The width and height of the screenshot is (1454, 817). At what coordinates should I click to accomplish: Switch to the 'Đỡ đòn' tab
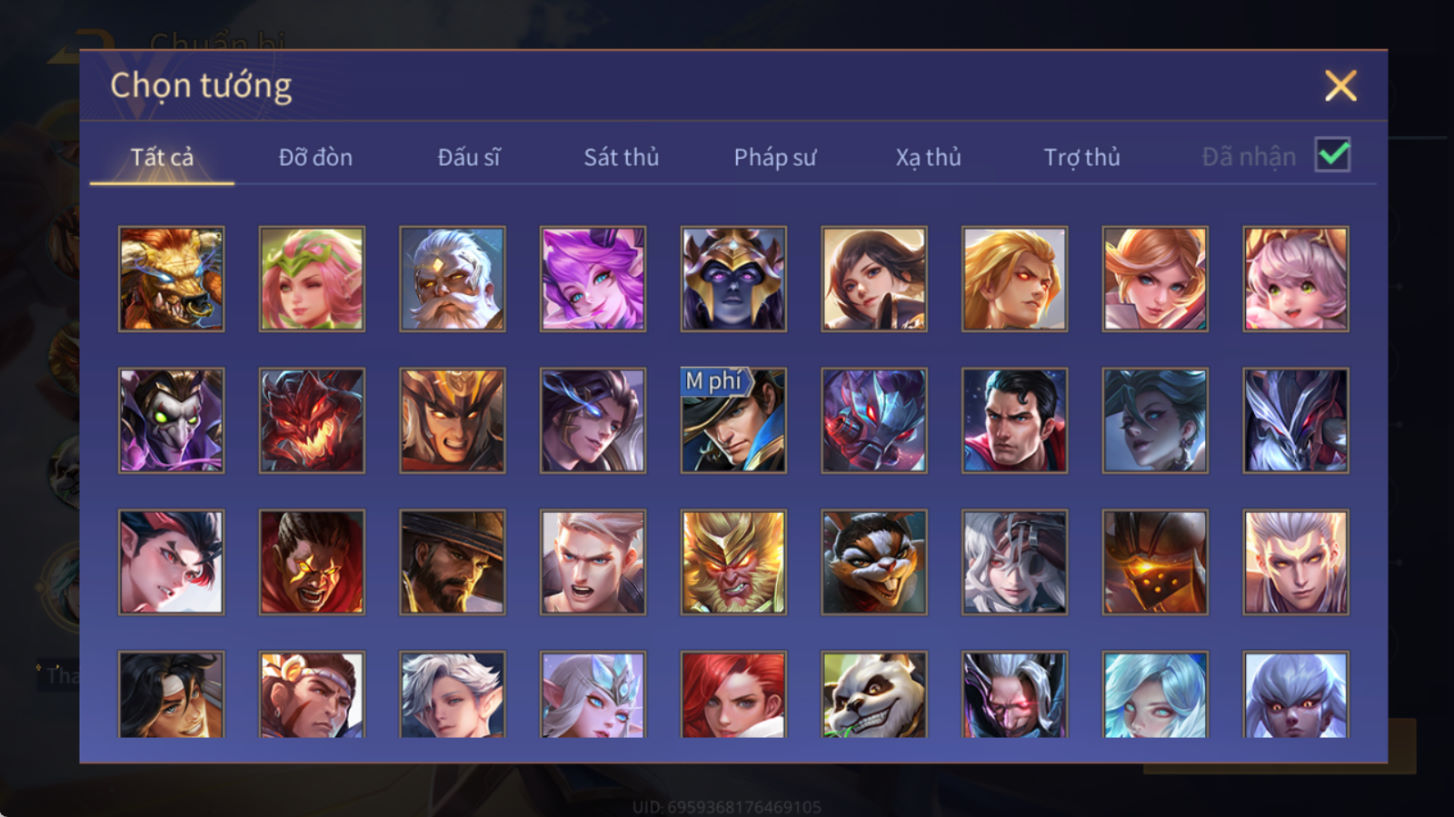[x=315, y=157]
